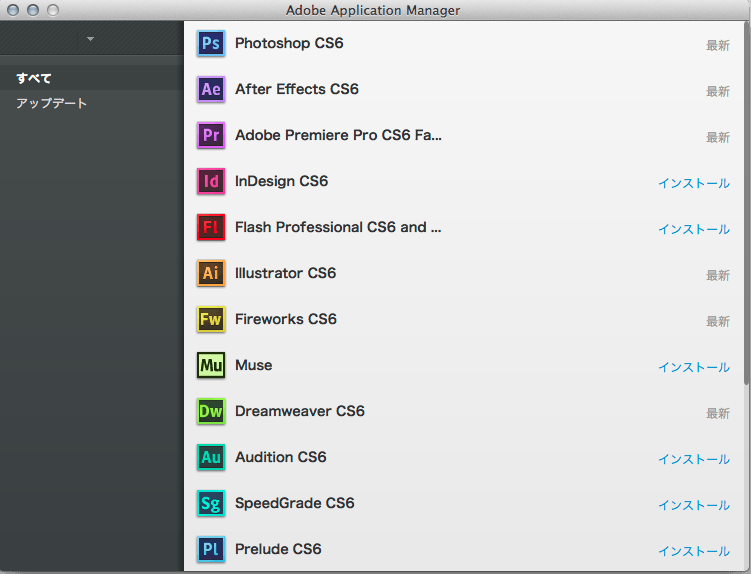Click インストール next to Muse
751x574 pixels.
pos(693,367)
